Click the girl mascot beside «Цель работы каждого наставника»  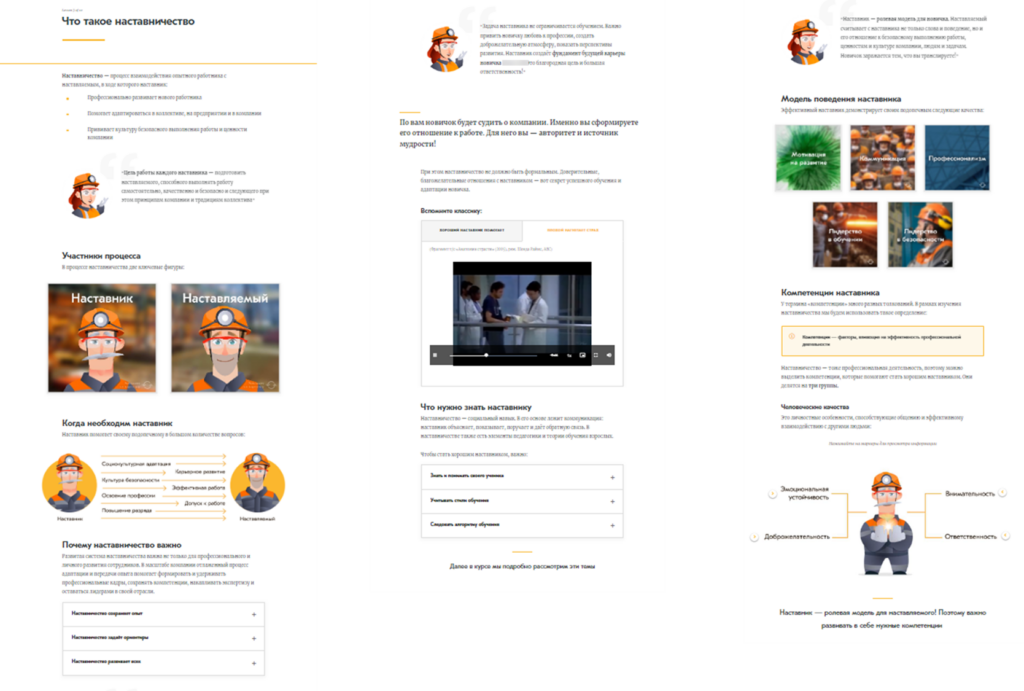(87, 195)
